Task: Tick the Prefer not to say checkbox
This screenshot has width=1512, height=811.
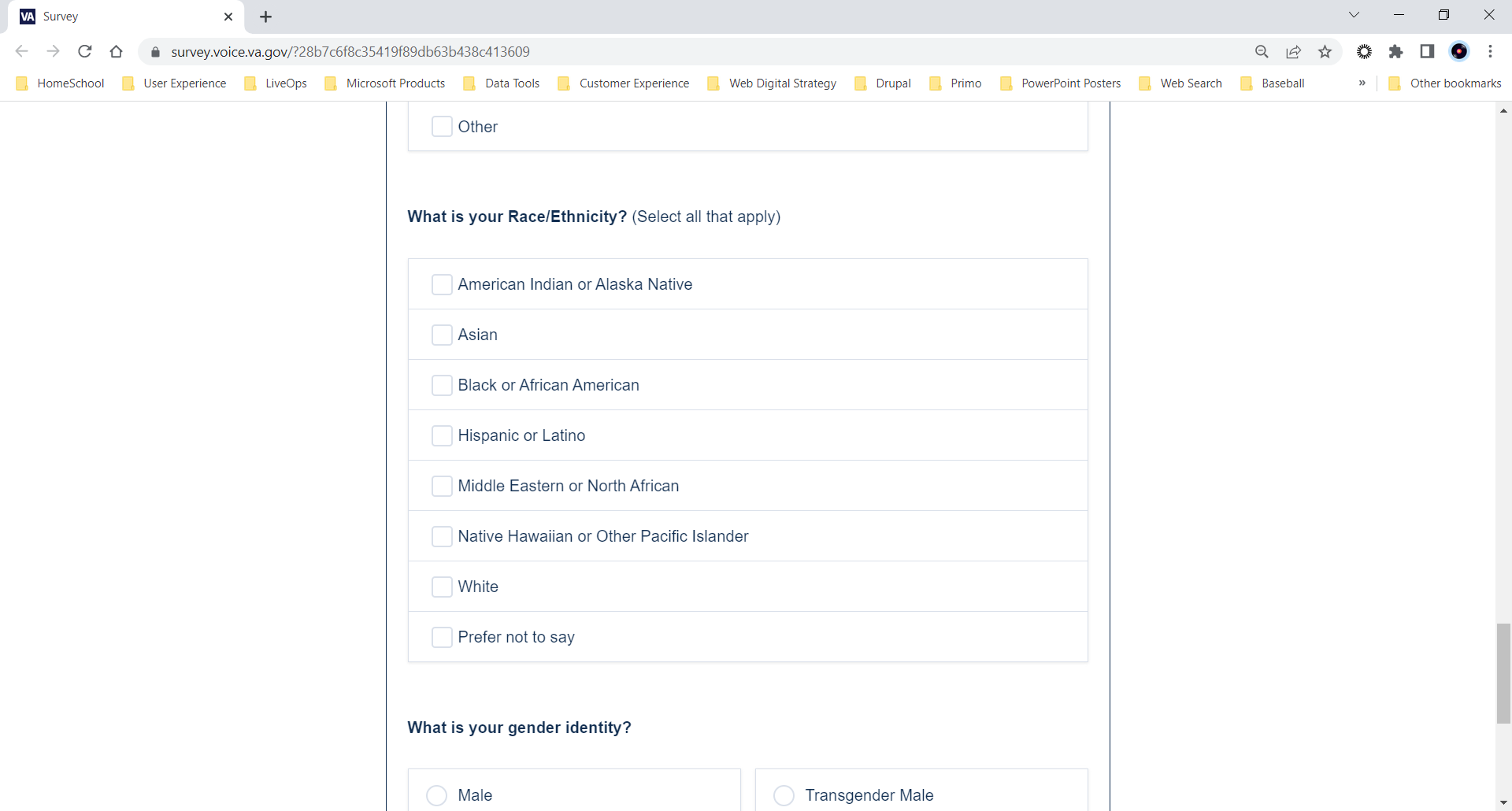Action: point(442,637)
